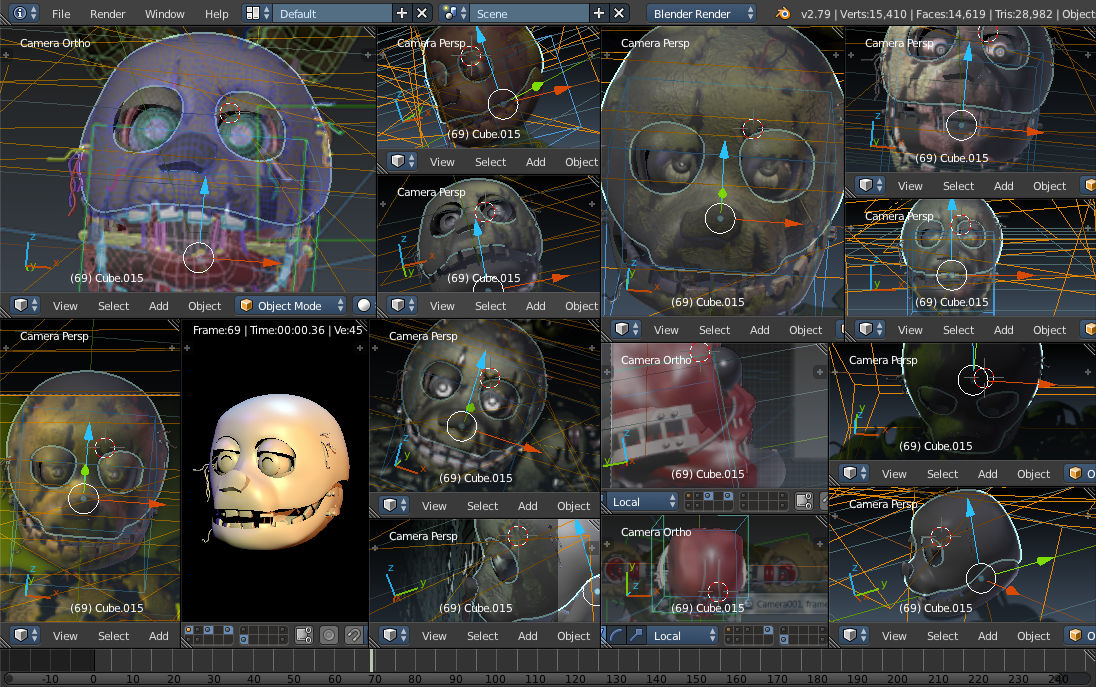1096x687 pixels.
Task: Click the editor type cube icon in the large center-right viewport
Action: (x=627, y=329)
